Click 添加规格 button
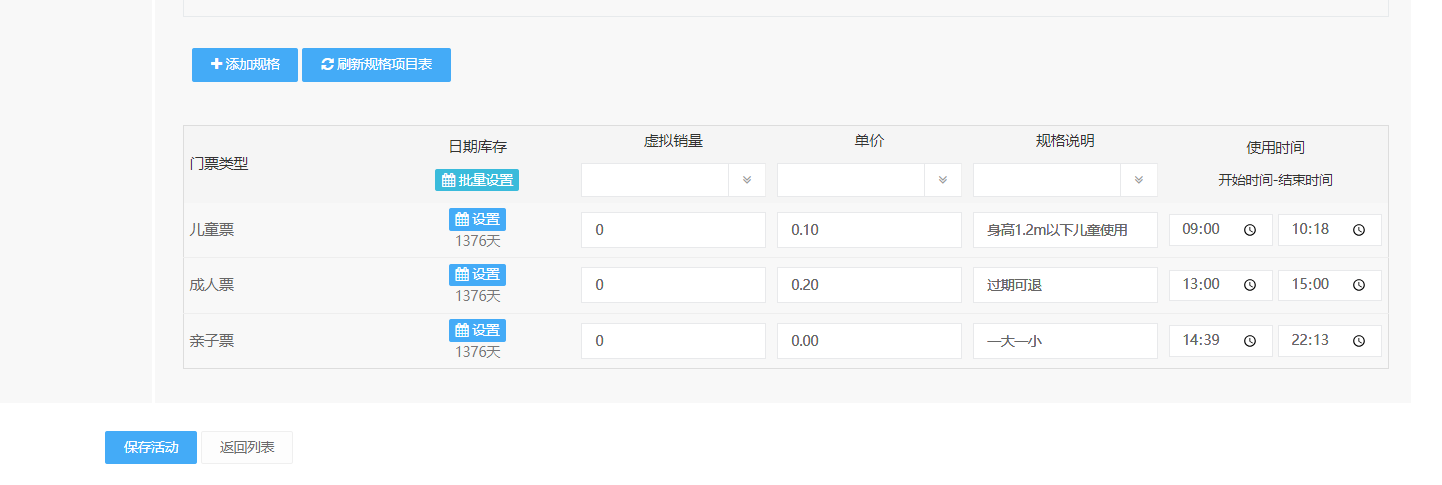 [x=245, y=65]
